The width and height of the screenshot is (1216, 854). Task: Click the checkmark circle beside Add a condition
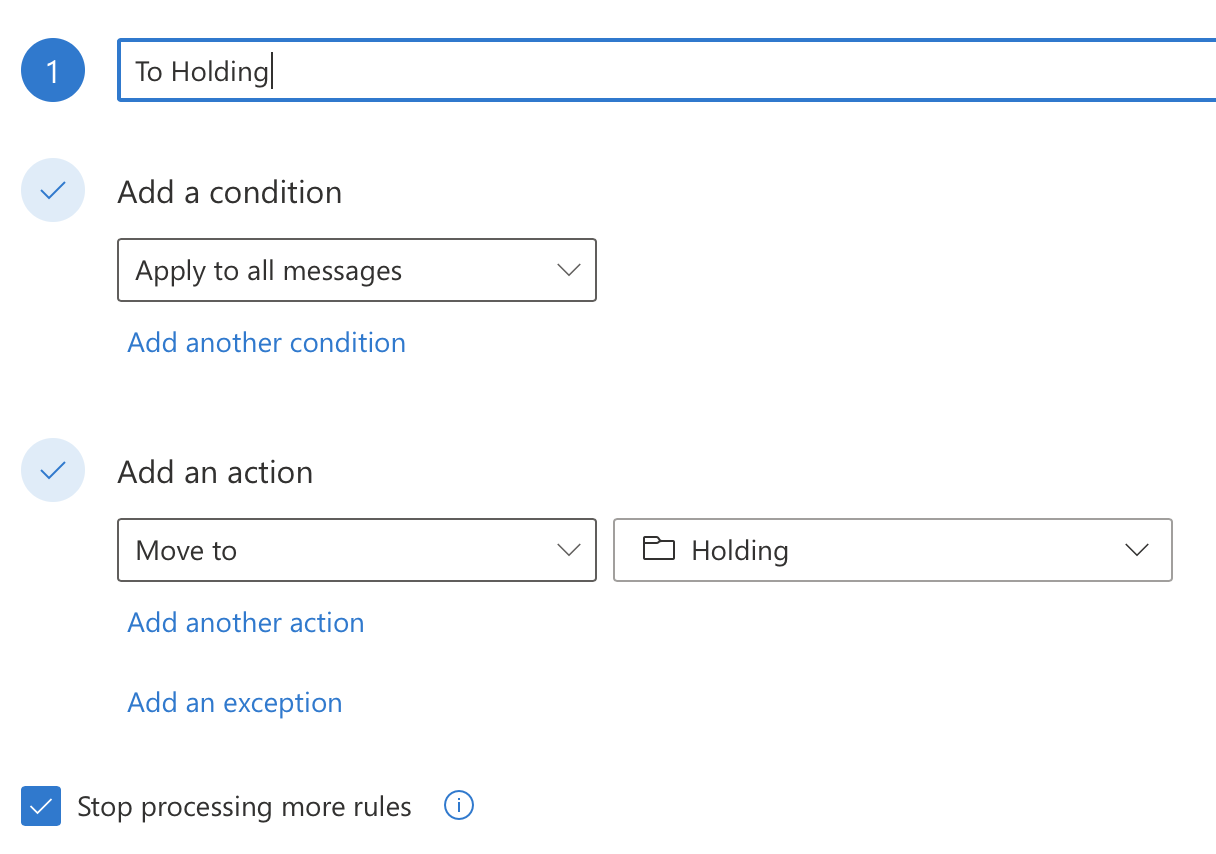(x=52, y=190)
